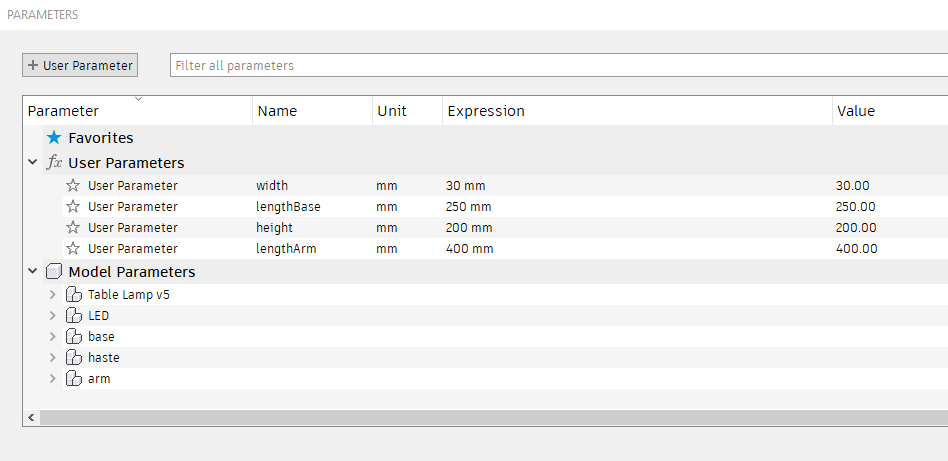Click the arm component icon

[73, 379]
